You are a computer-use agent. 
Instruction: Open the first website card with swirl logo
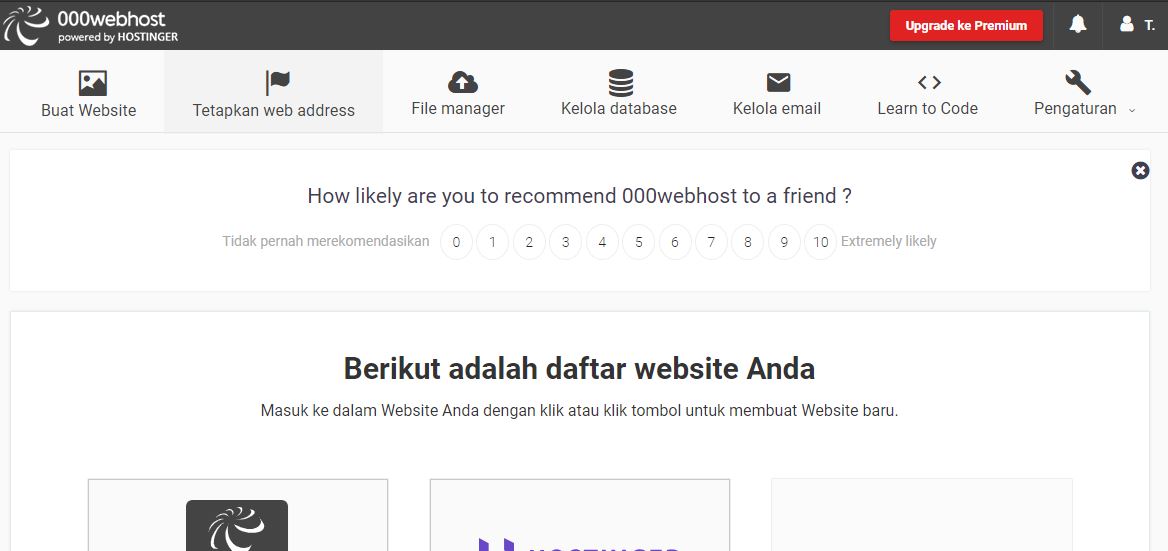(x=238, y=515)
